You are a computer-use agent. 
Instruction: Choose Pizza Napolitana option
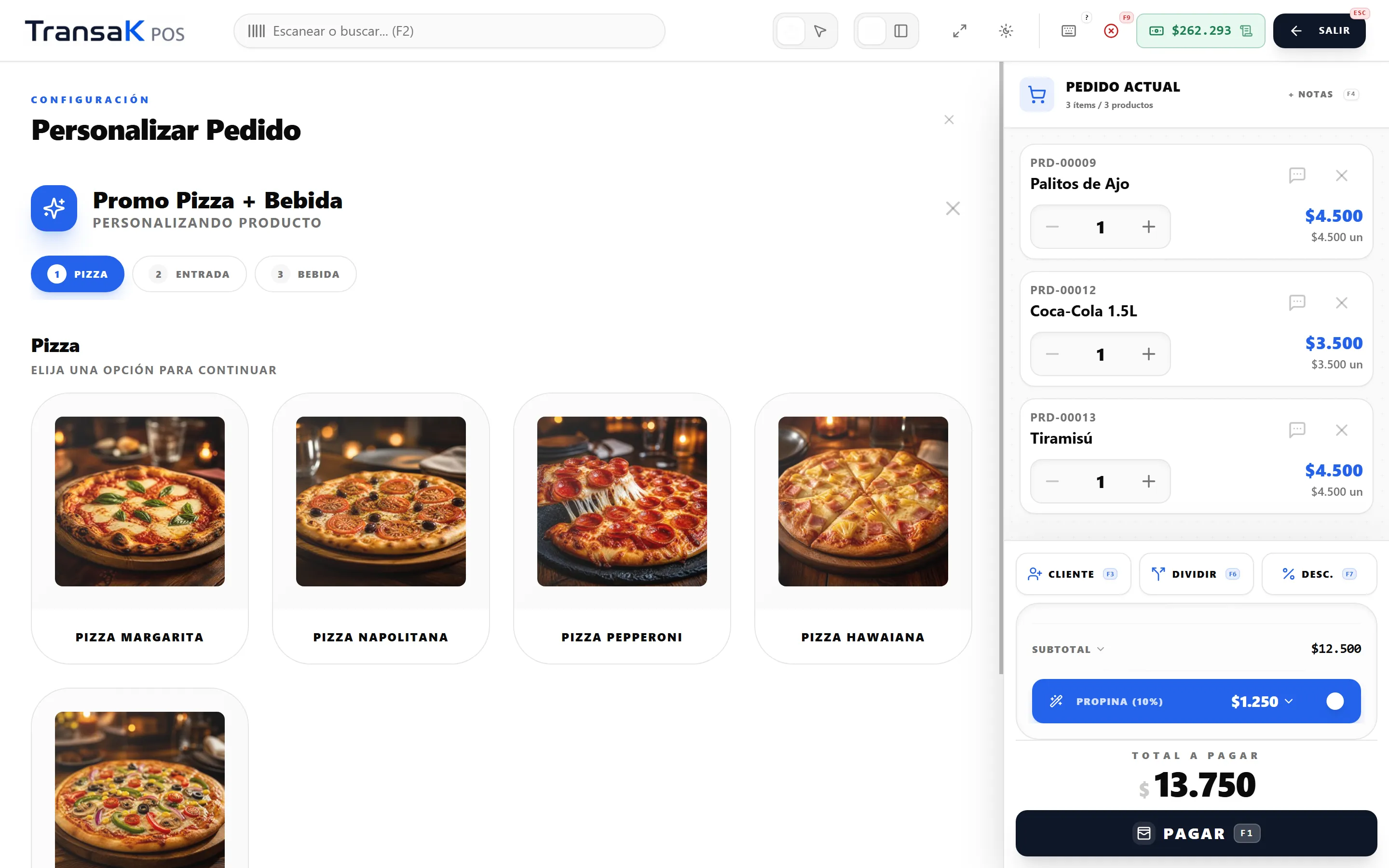tap(381, 528)
